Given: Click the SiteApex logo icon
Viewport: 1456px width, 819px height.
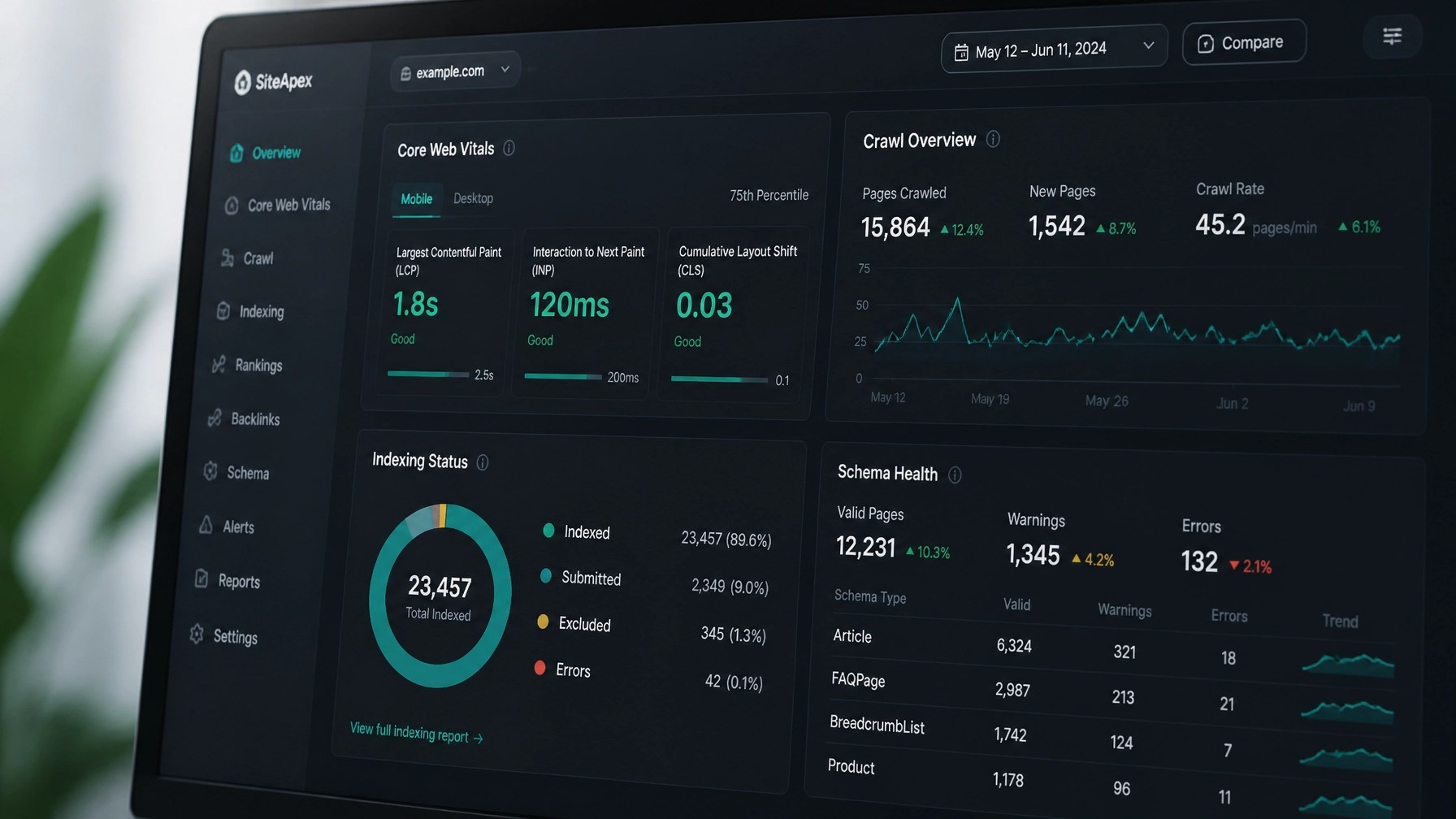Looking at the screenshot, I should (242, 82).
